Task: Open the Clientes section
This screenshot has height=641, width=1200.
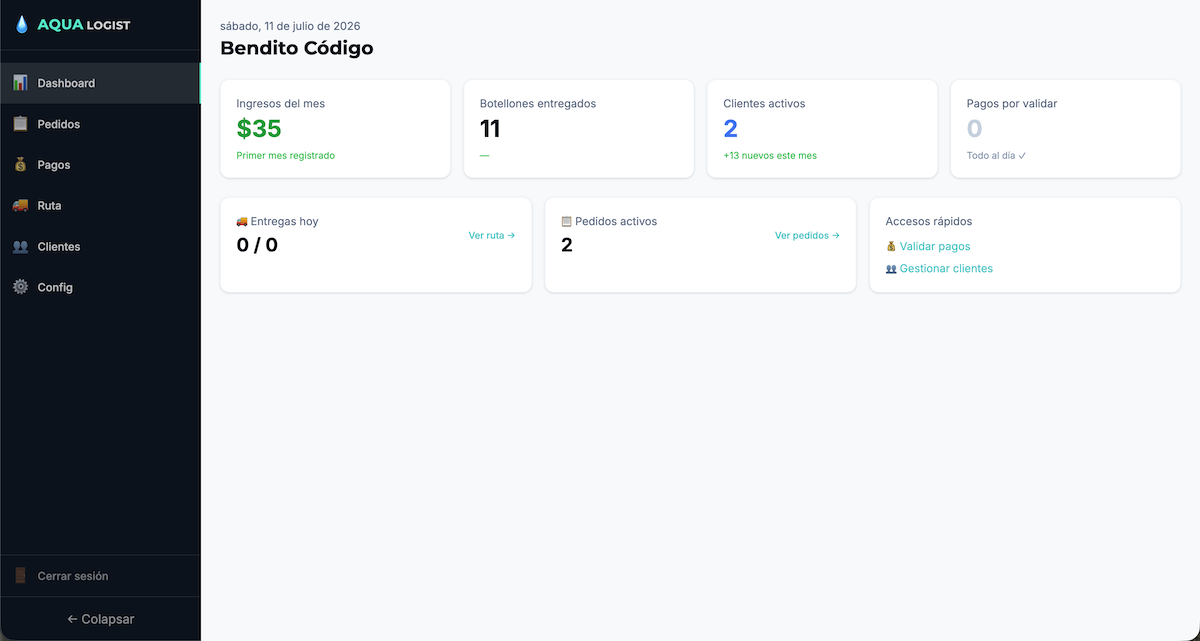Action: [100, 247]
